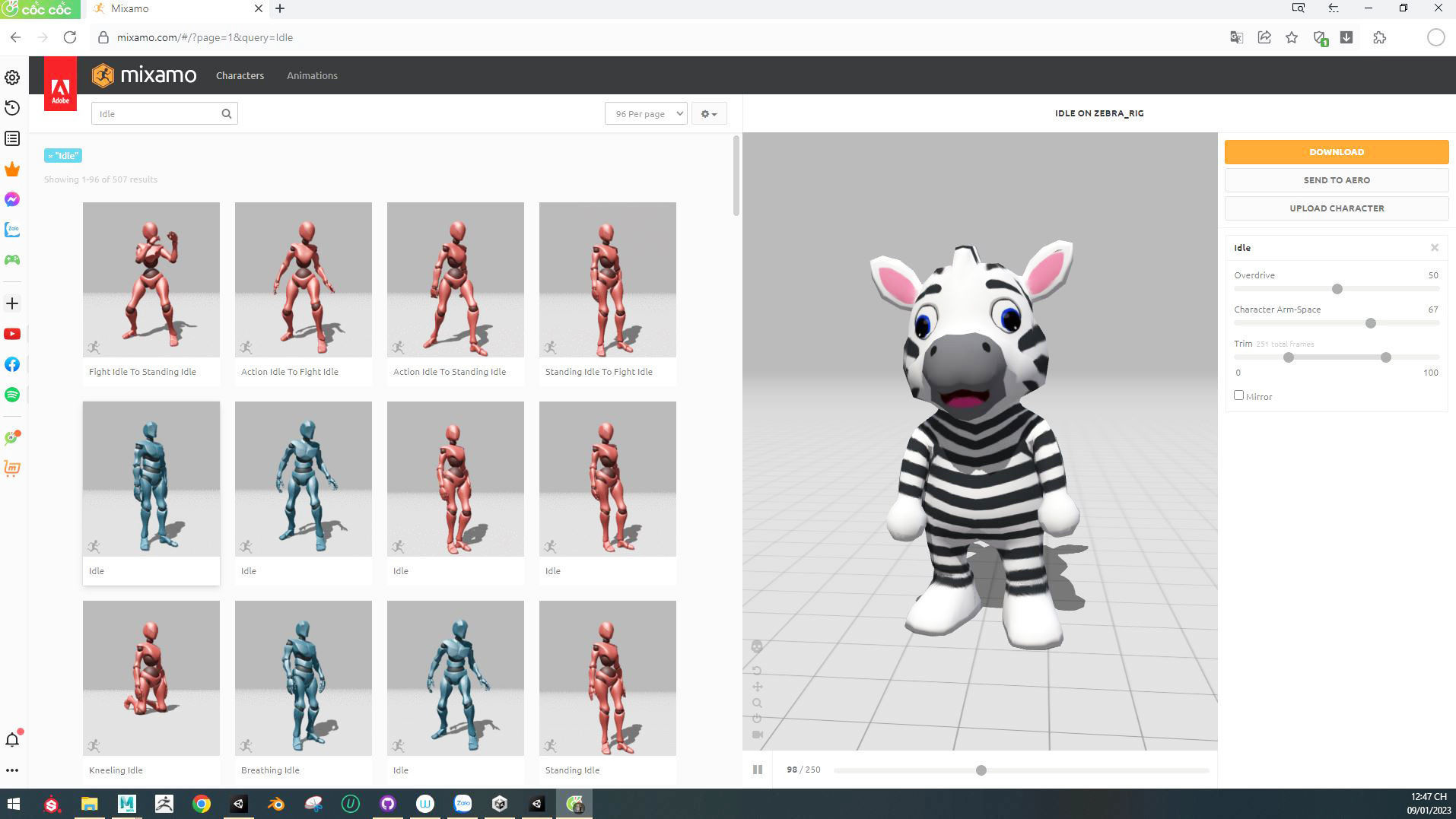Image resolution: width=1456 pixels, height=819 pixels.
Task: Select the pan move arrows icon in viewport
Action: pos(757,687)
